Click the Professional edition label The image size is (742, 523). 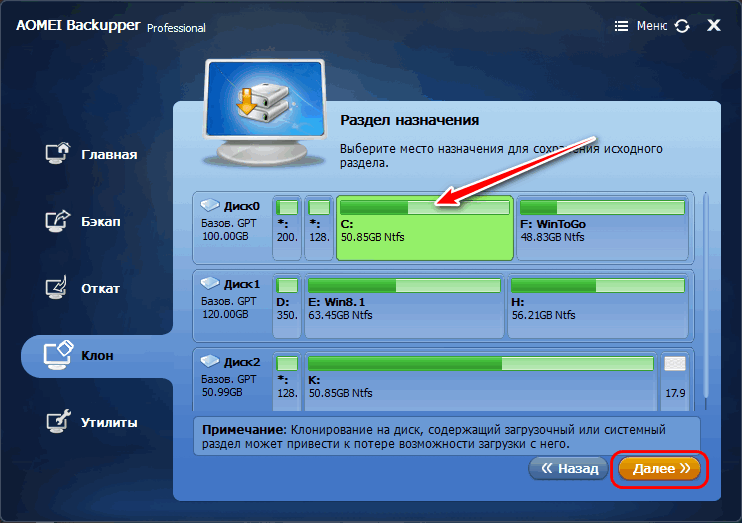(176, 28)
